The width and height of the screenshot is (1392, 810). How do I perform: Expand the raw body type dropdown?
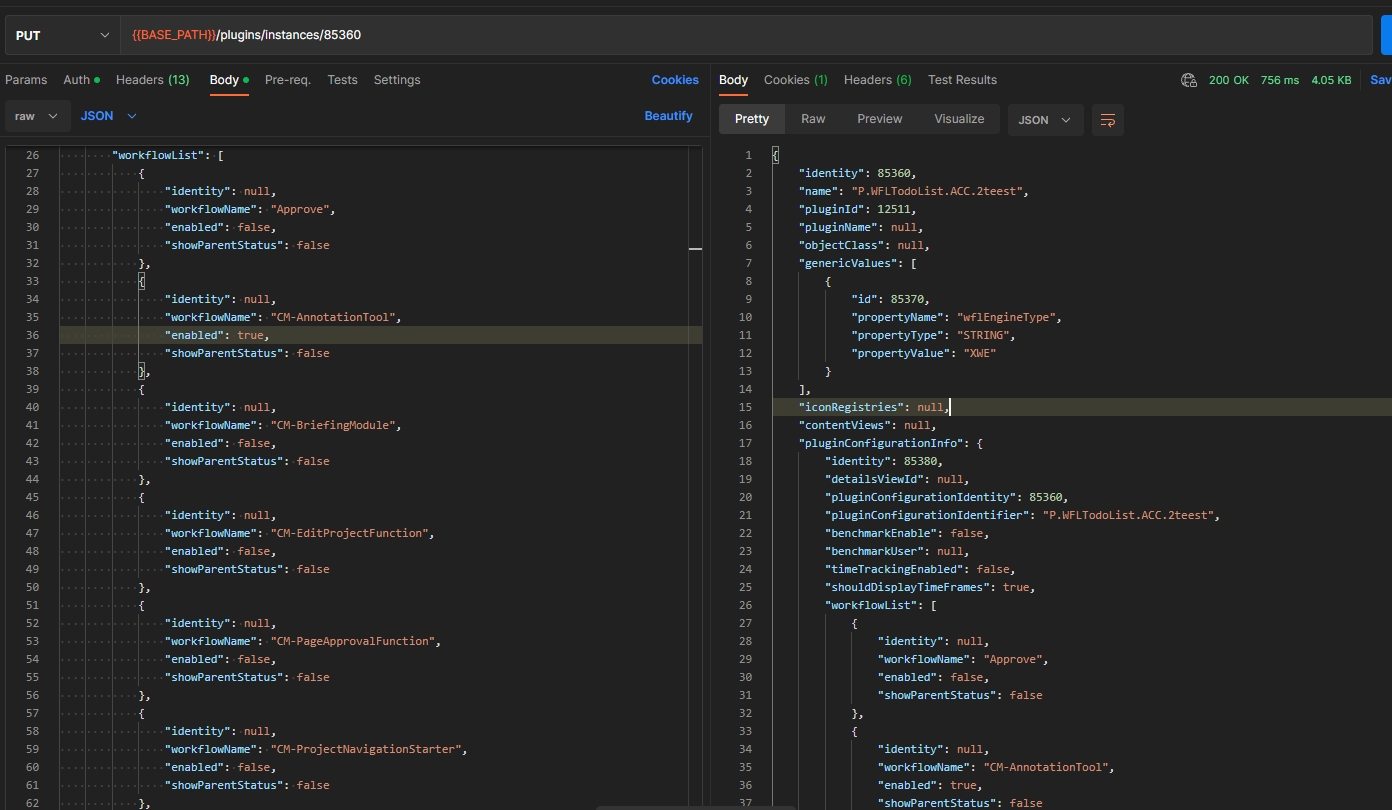click(37, 116)
